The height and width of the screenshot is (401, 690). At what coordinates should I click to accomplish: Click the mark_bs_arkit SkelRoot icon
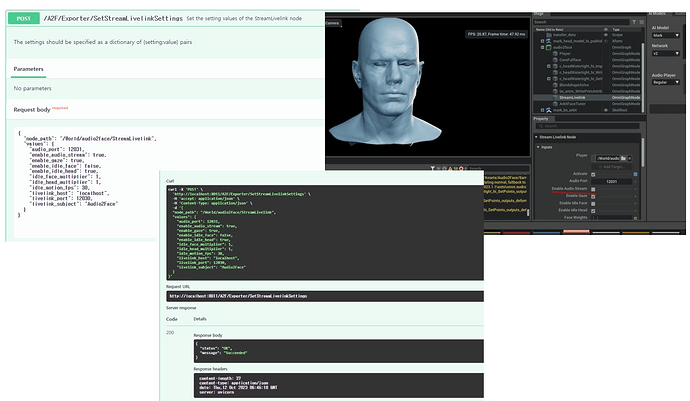[x=548, y=110]
